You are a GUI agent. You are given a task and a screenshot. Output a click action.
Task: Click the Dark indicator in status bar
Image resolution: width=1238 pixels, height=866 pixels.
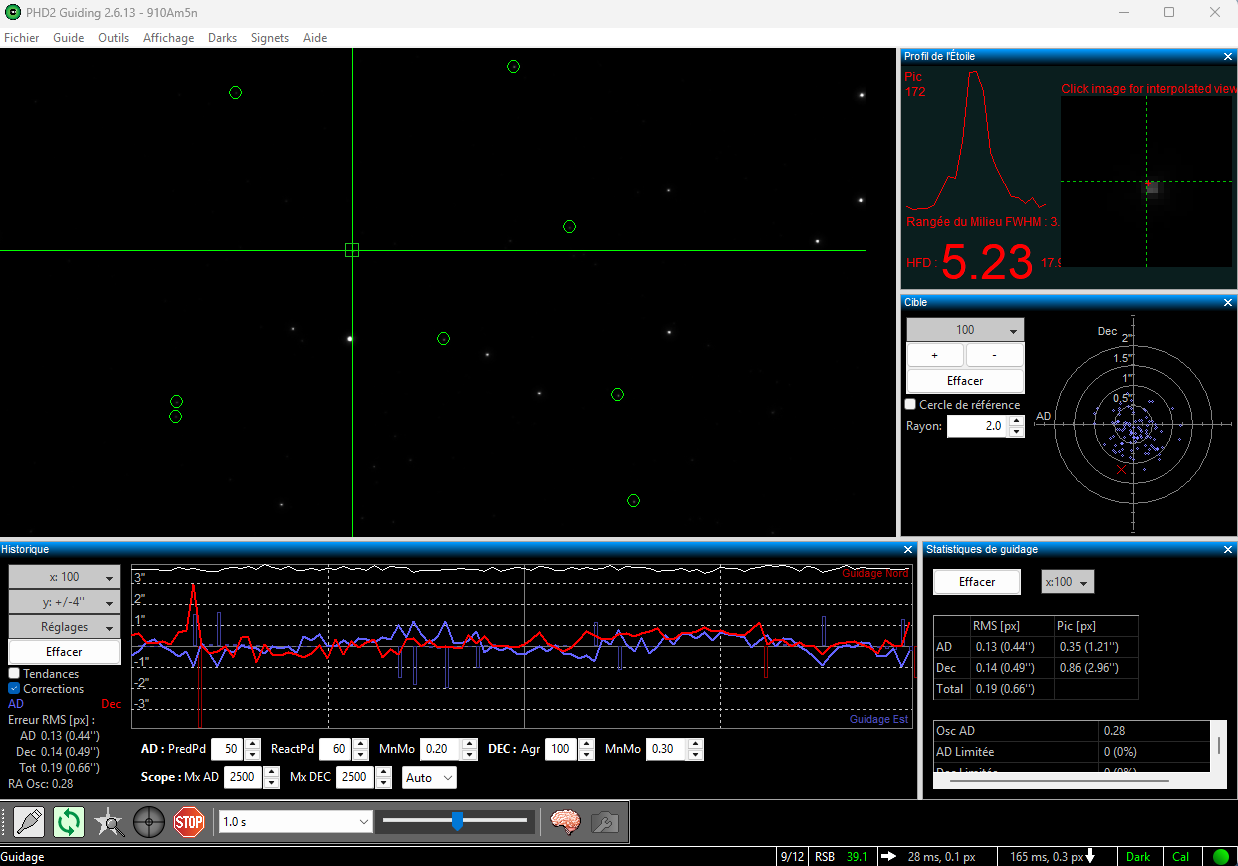pos(1138,857)
